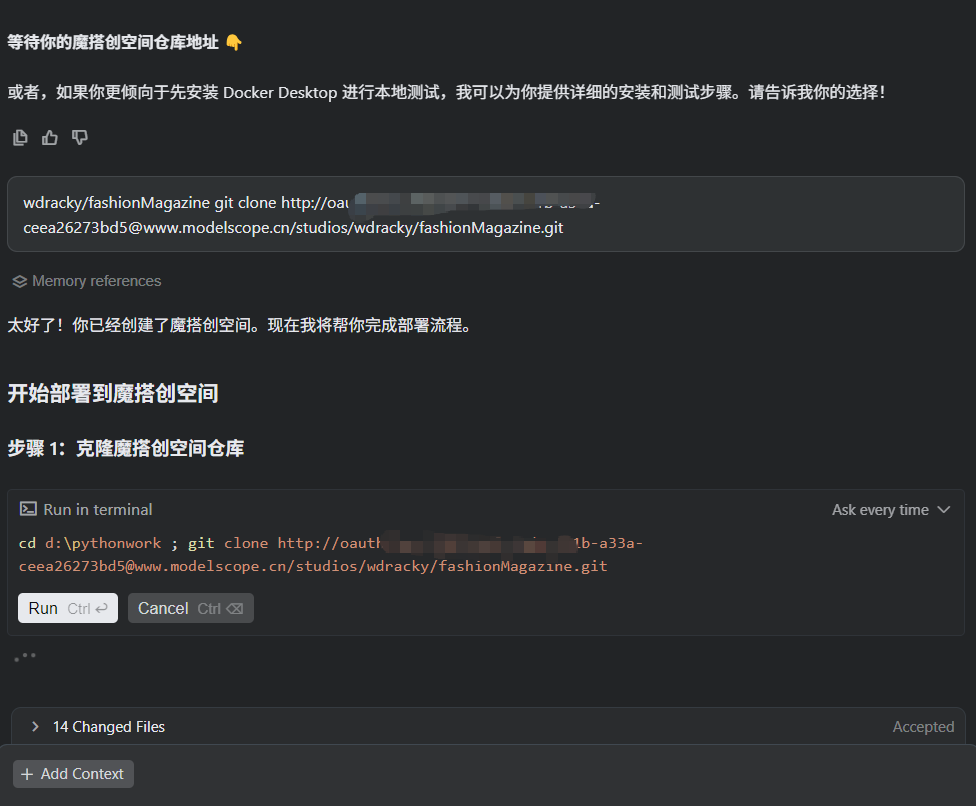976x806 pixels.
Task: Give thumbs down to the response
Action: coord(80,138)
